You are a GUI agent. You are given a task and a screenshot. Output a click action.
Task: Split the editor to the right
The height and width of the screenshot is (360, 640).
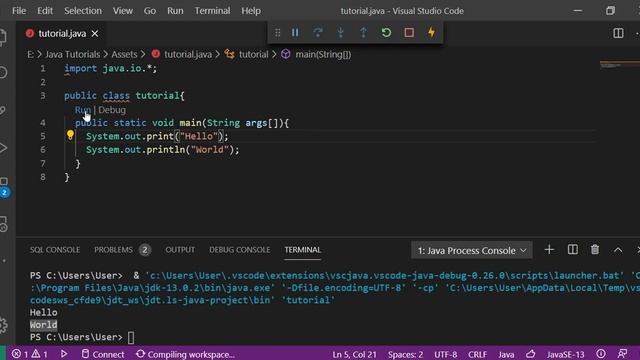pyautogui.click(x=618, y=33)
